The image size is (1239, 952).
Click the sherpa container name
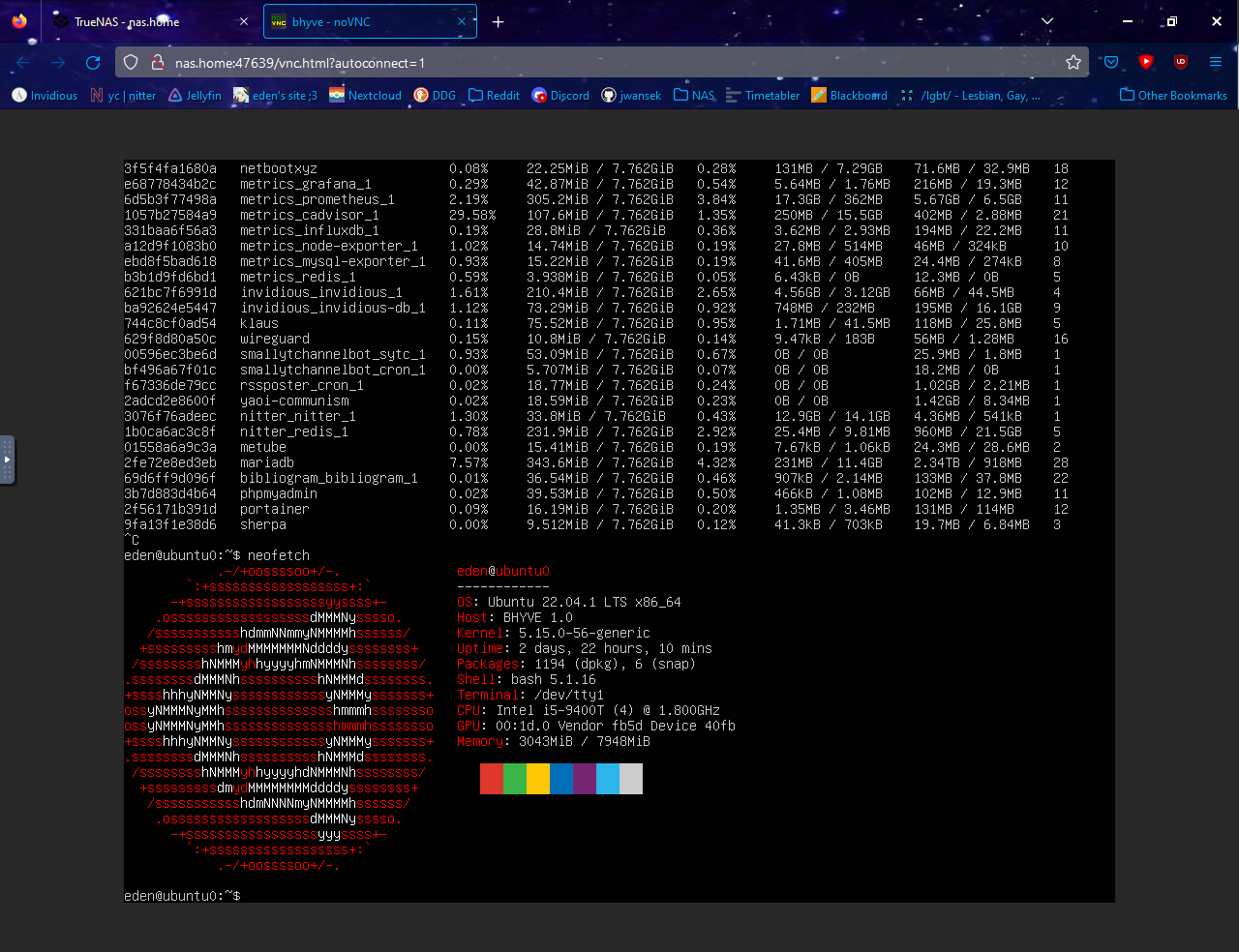pyautogui.click(x=263, y=524)
